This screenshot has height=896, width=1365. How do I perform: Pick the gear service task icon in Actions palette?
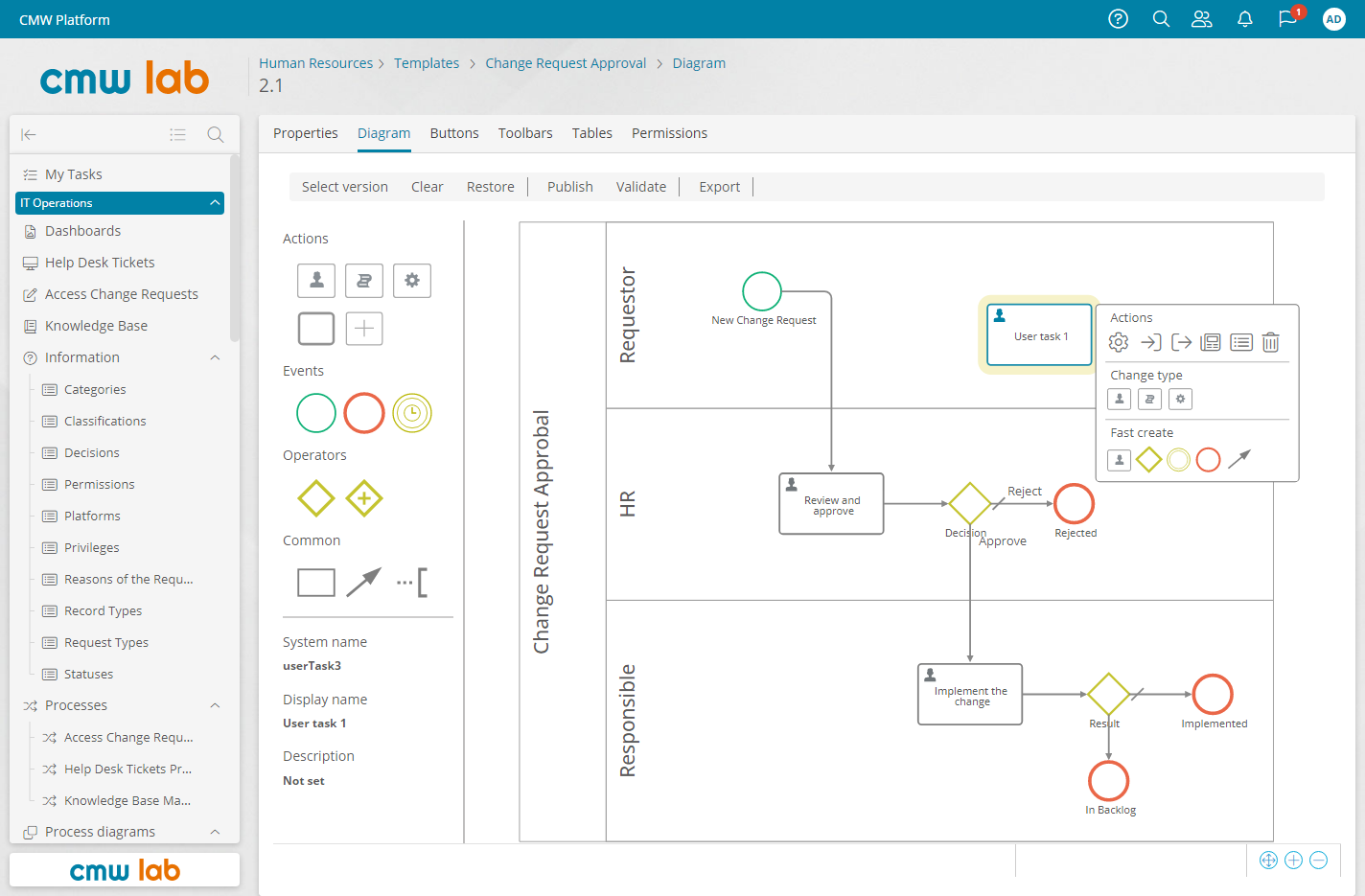tap(412, 281)
